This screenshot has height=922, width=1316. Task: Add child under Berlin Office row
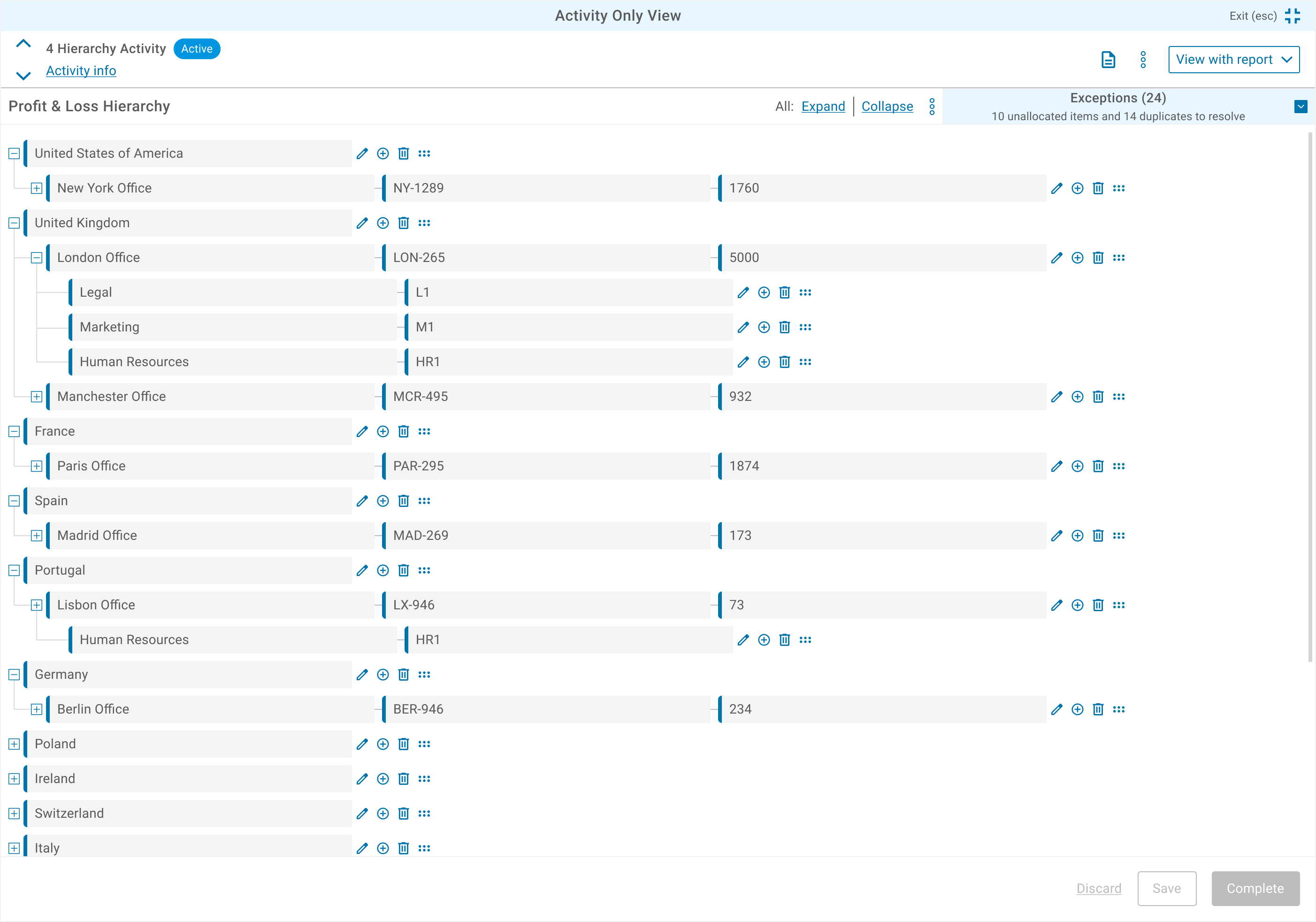click(x=1077, y=709)
